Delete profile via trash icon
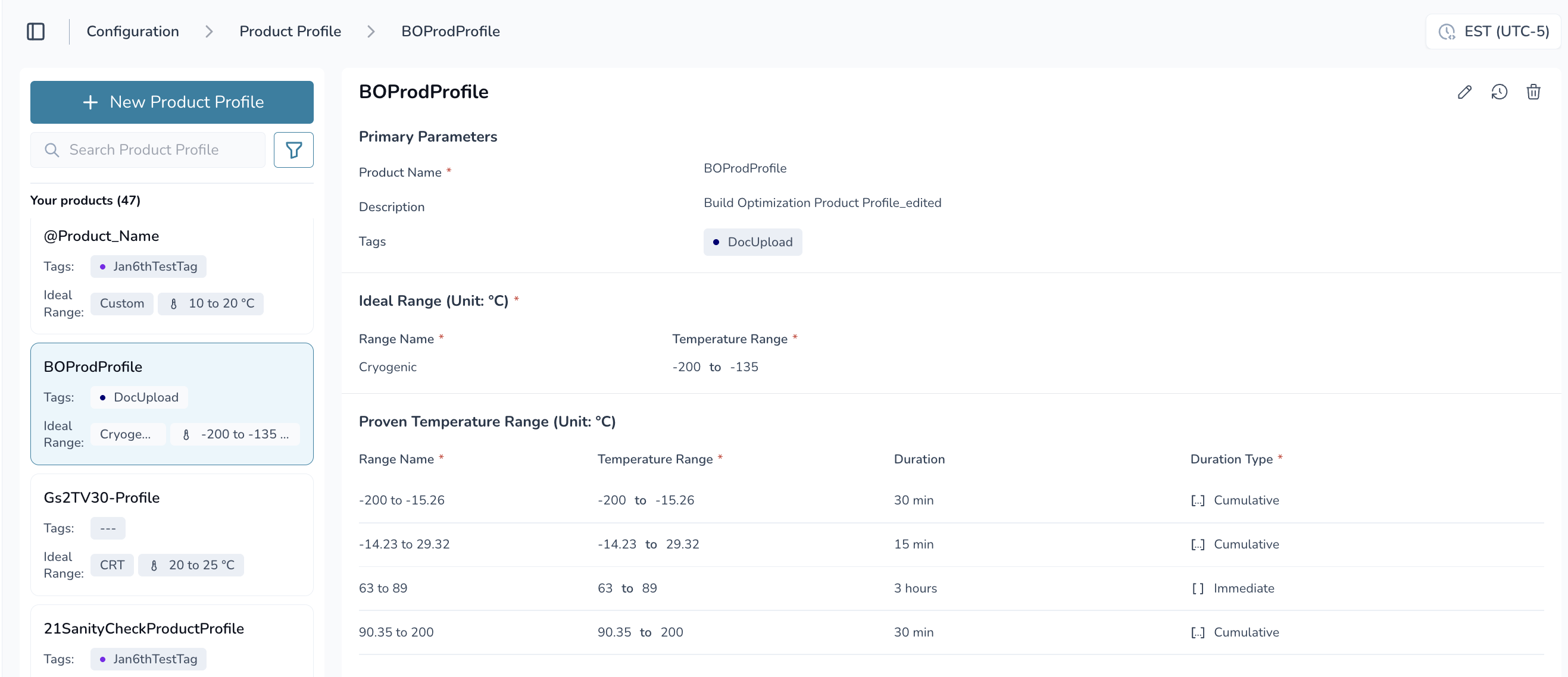Screen dimensions: 1568x677 point(1533,92)
